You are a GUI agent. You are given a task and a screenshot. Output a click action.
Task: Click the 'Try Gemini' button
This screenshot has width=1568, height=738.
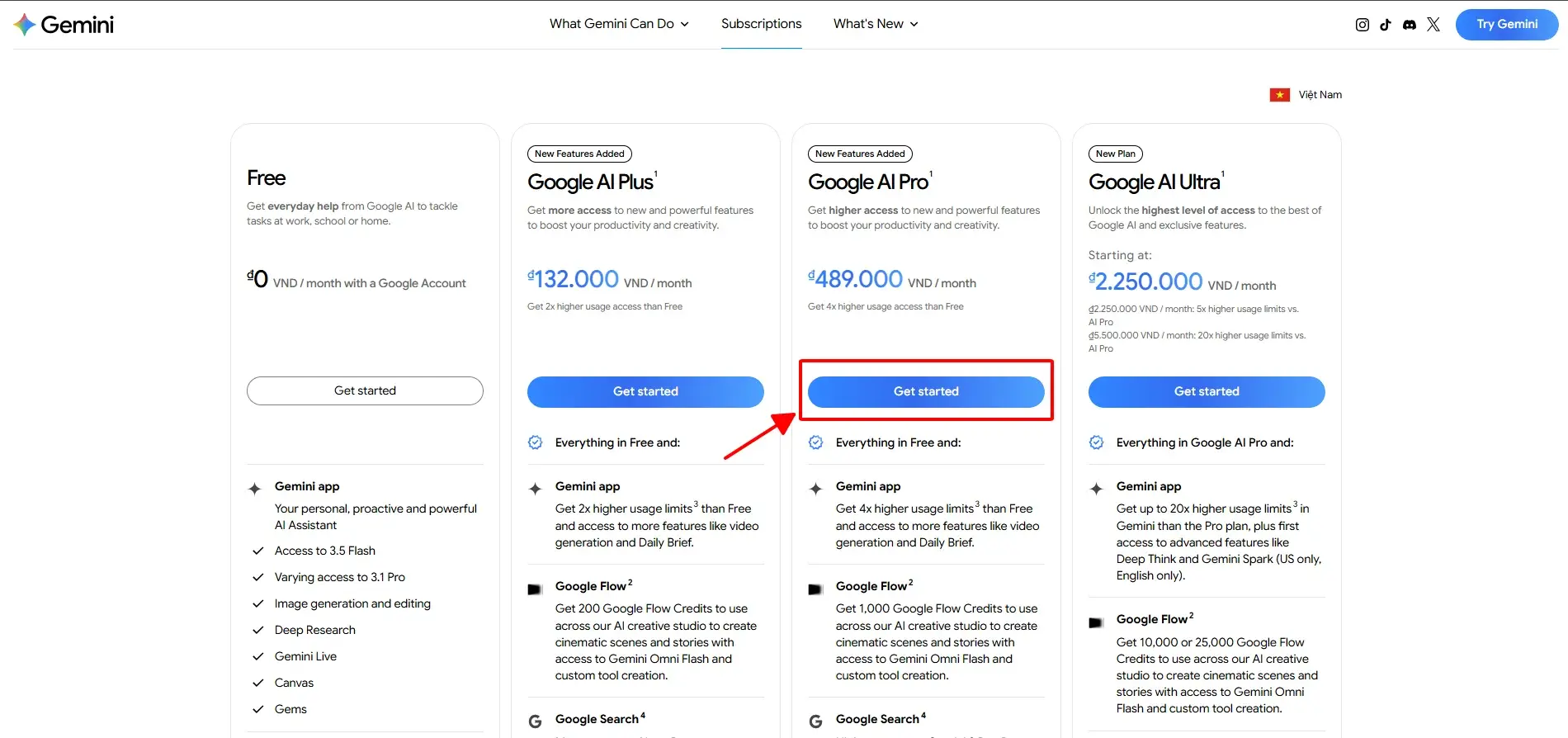pyautogui.click(x=1507, y=25)
